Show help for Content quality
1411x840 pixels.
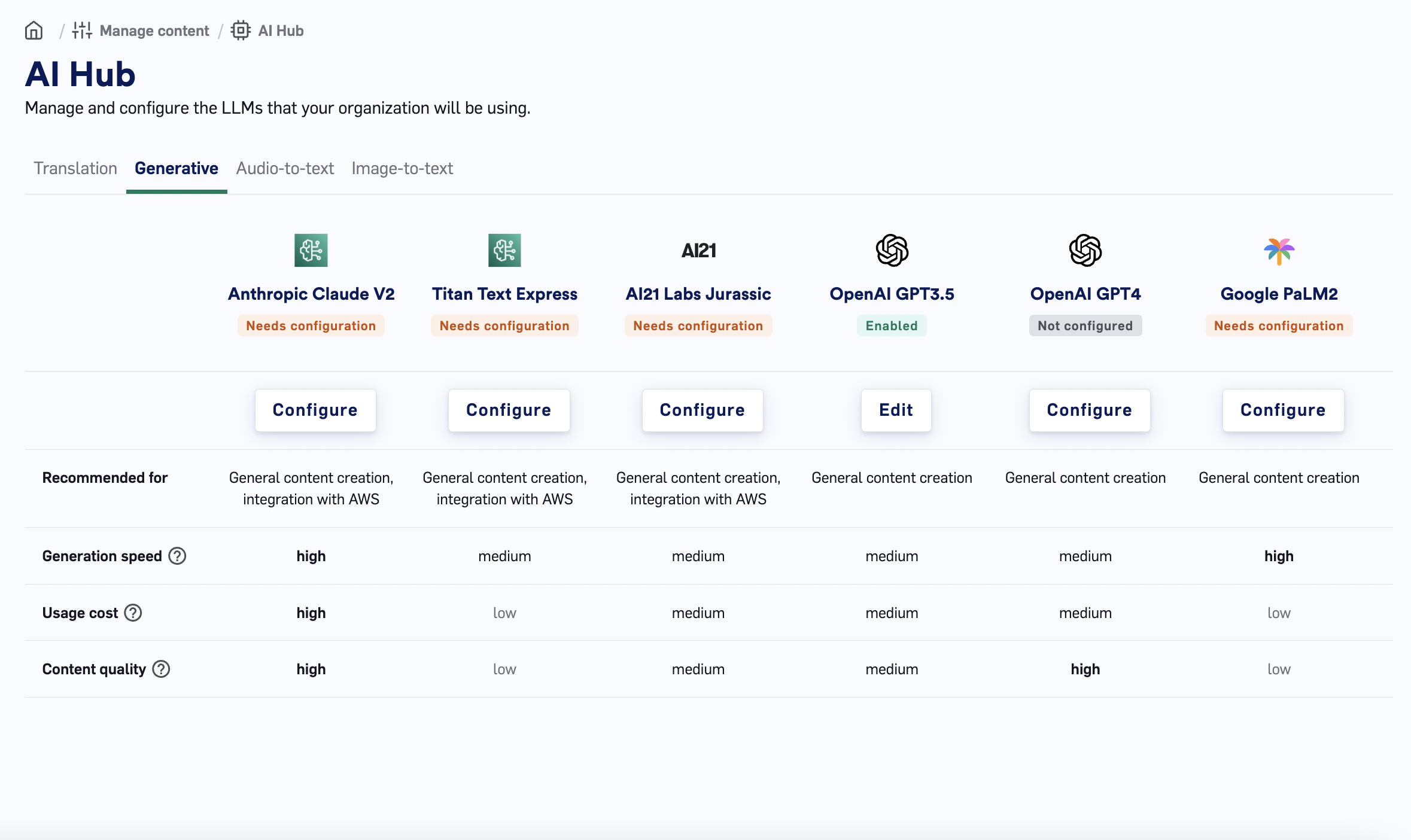pos(161,669)
